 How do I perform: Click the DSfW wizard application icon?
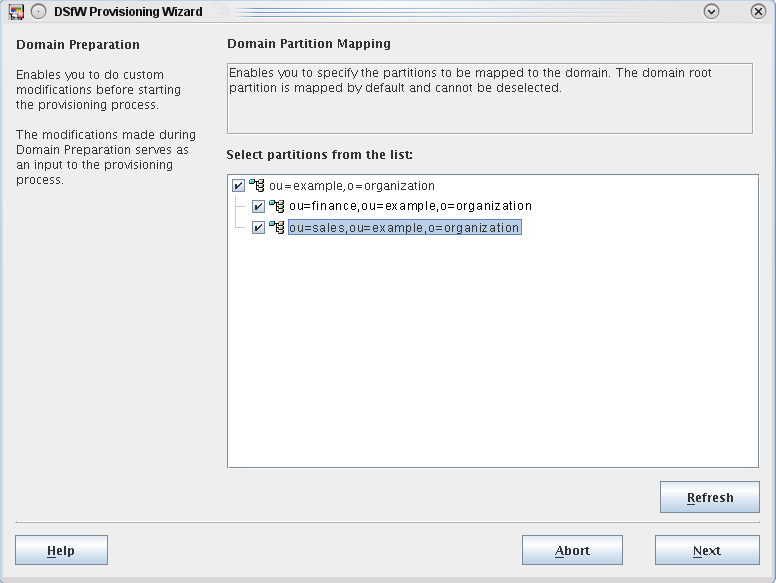16,12
